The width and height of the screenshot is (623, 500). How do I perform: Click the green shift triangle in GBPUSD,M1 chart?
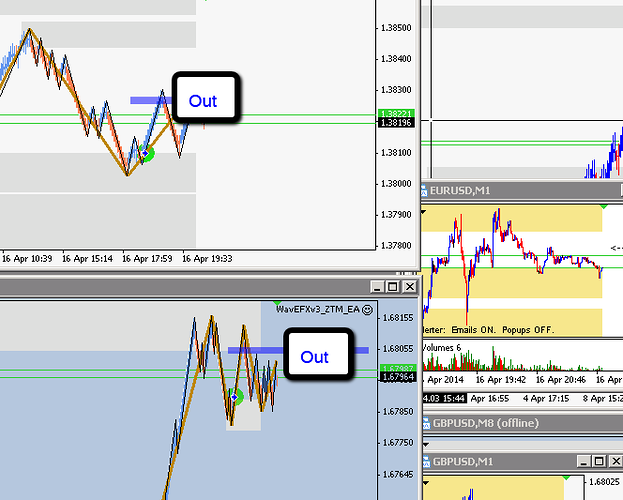(x=566, y=477)
